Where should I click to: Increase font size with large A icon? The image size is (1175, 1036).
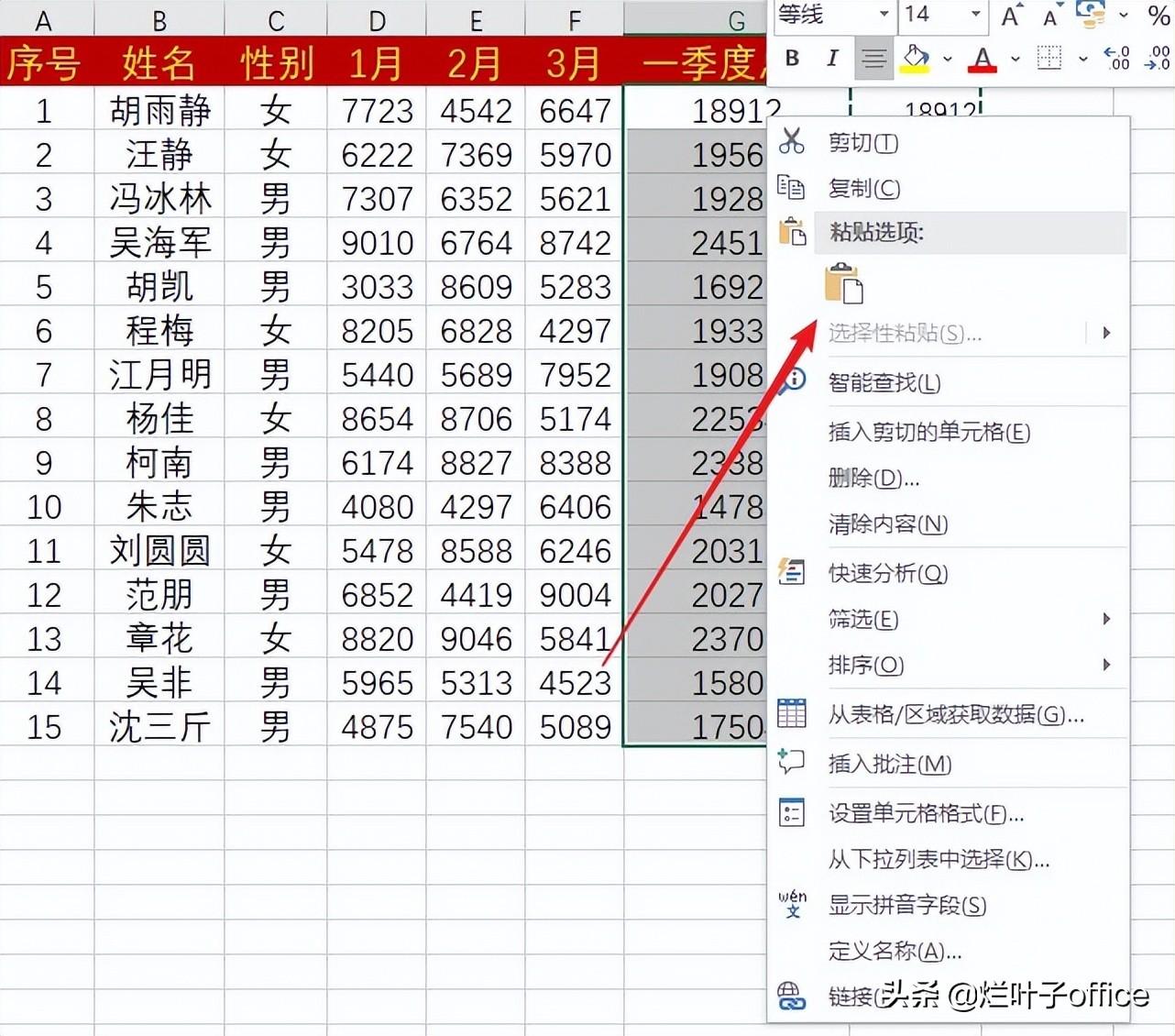(1011, 15)
